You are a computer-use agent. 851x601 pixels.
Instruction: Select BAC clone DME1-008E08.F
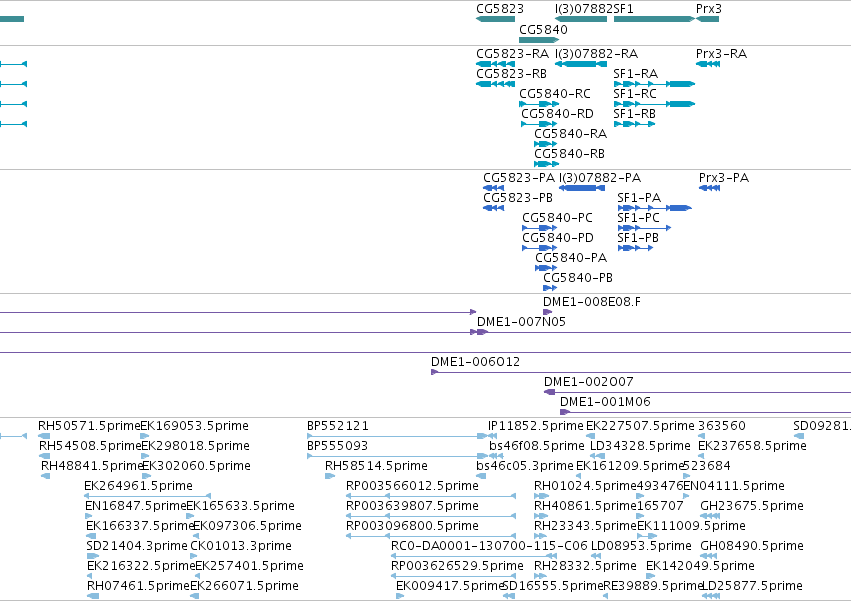tap(548, 312)
